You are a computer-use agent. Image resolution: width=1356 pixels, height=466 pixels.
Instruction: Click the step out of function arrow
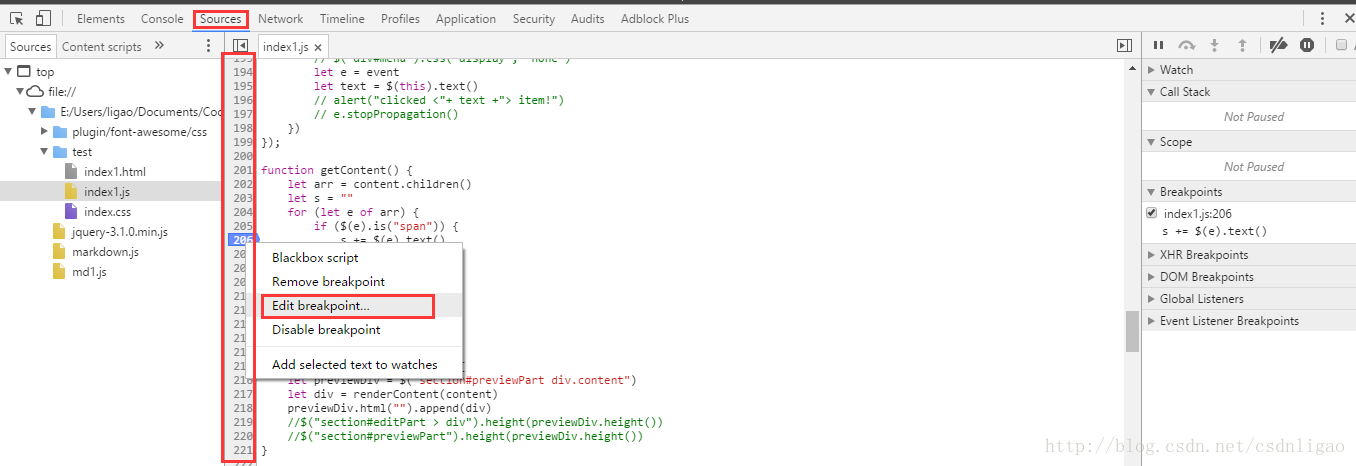1243,45
